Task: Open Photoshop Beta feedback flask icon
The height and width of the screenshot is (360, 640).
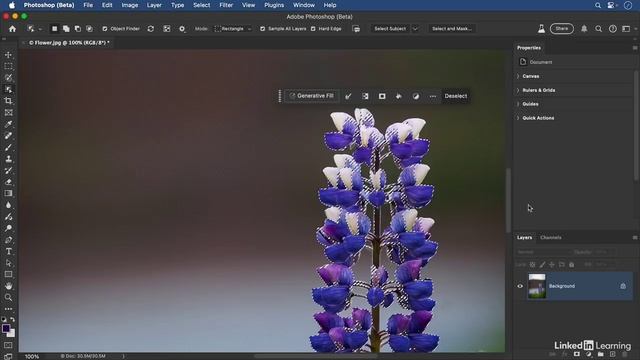Action: [x=541, y=29]
